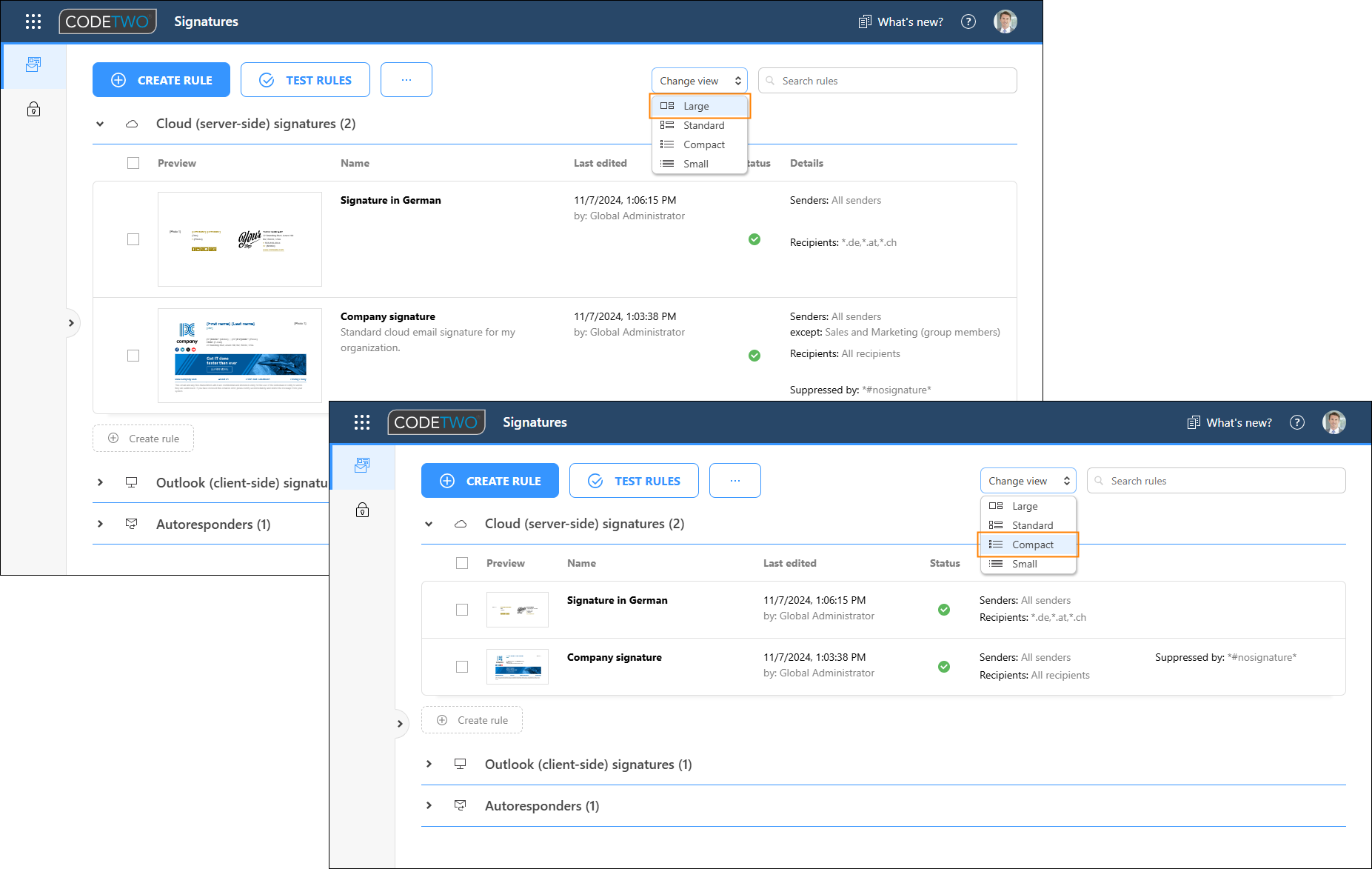1372x869 pixels.
Task: Check Signature in German row, back window
Action: coord(133,239)
